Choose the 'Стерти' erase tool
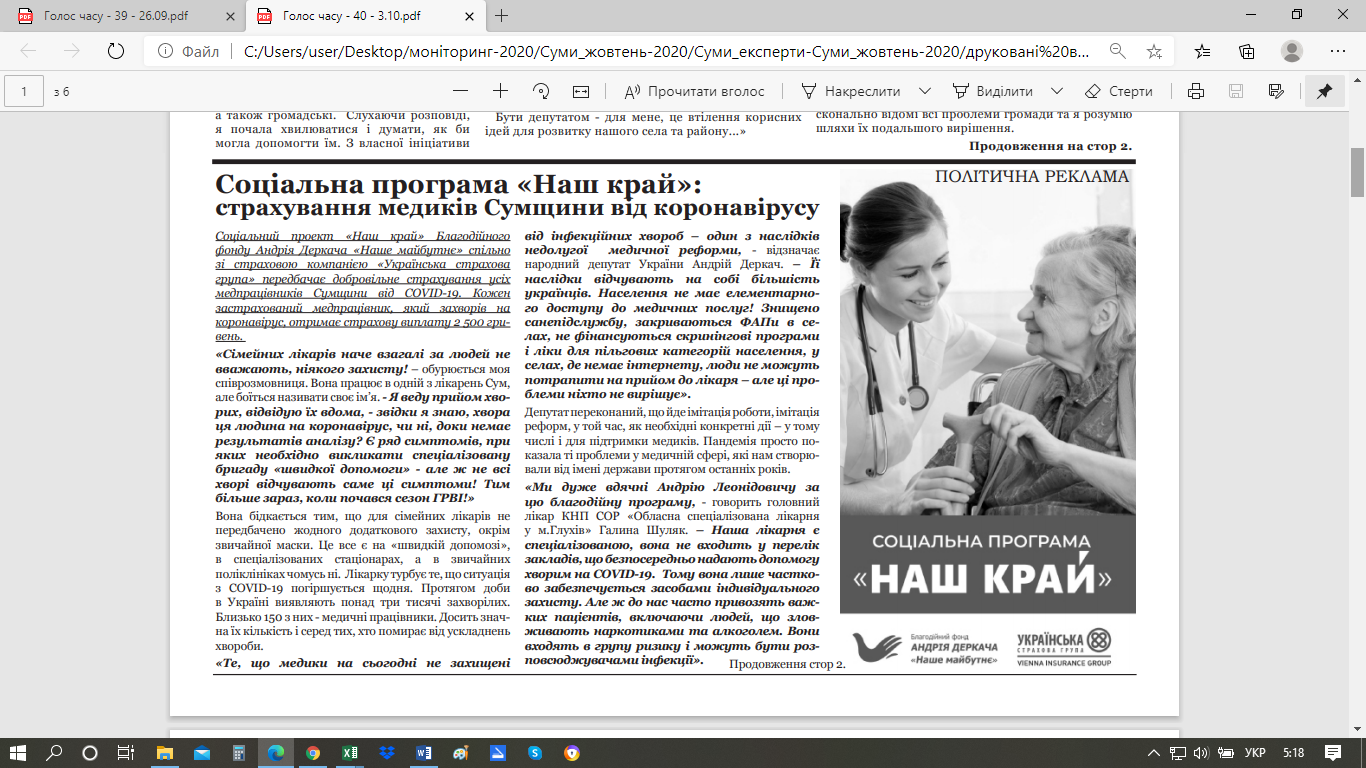This screenshot has height=768, width=1366. 1120,91
